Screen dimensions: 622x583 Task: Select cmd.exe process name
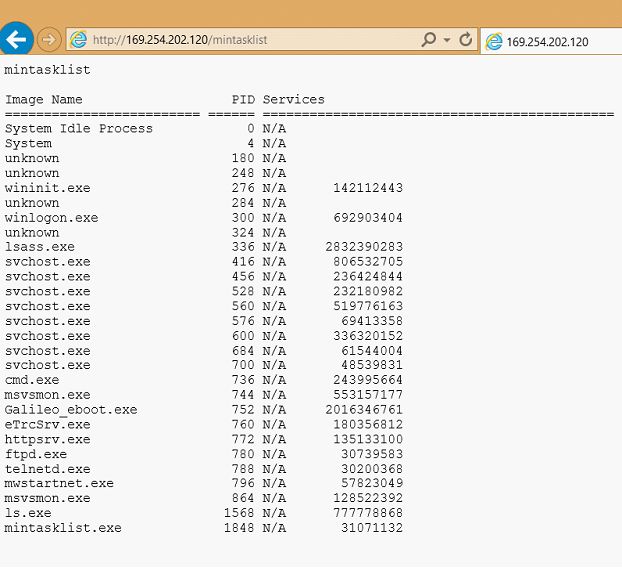coord(32,380)
